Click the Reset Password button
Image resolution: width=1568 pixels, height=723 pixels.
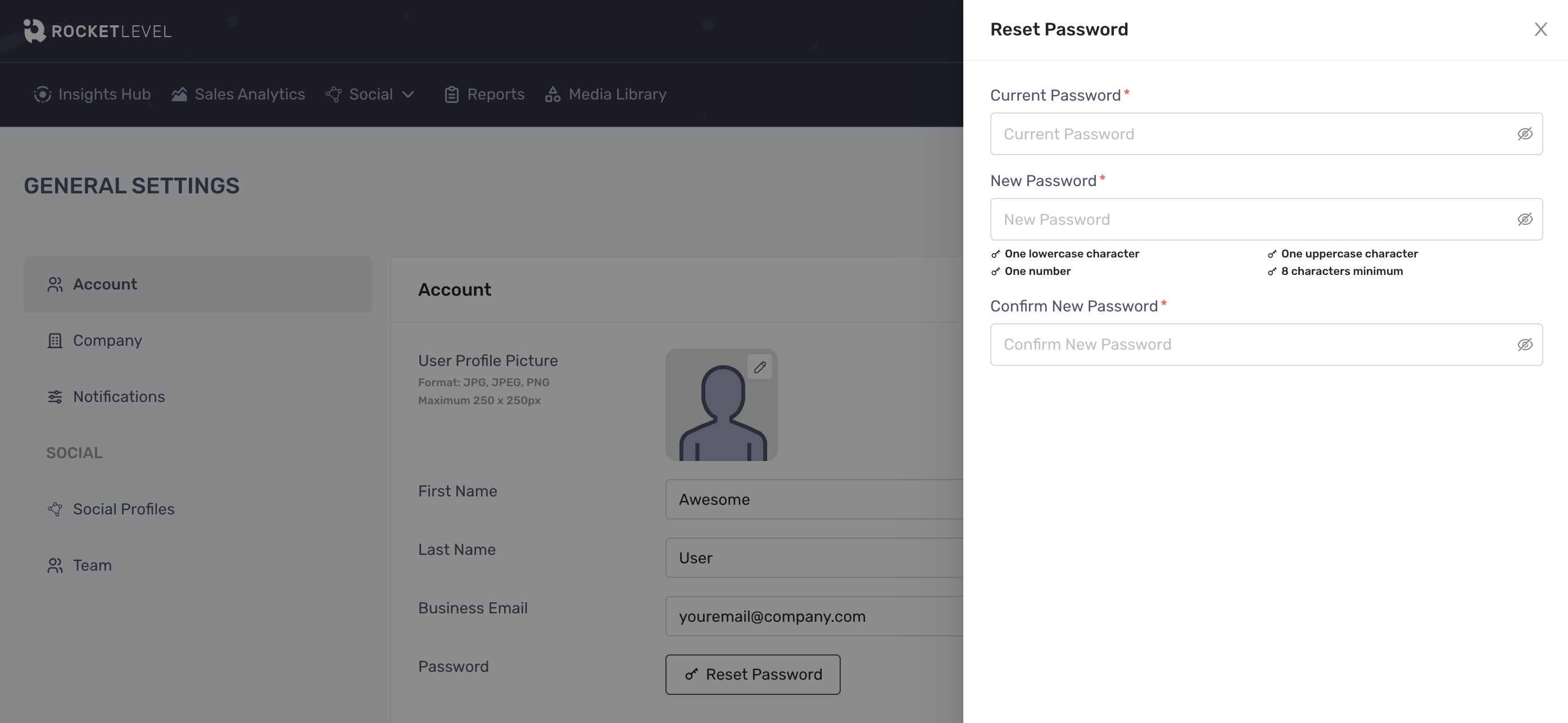coord(753,674)
